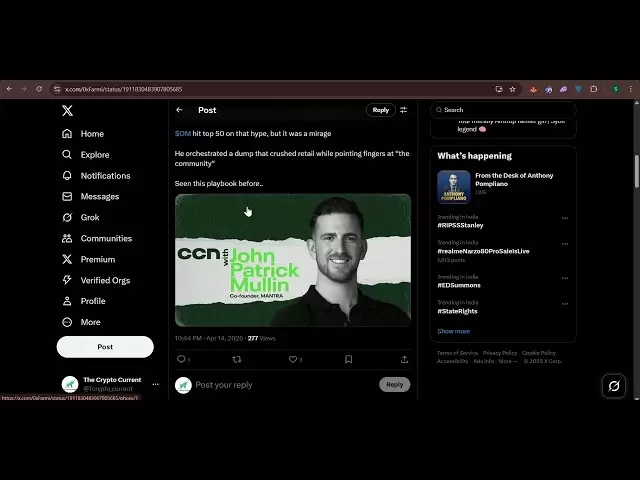The width and height of the screenshot is (640, 480).
Task: Click the Premium X icon
Action: (67, 259)
